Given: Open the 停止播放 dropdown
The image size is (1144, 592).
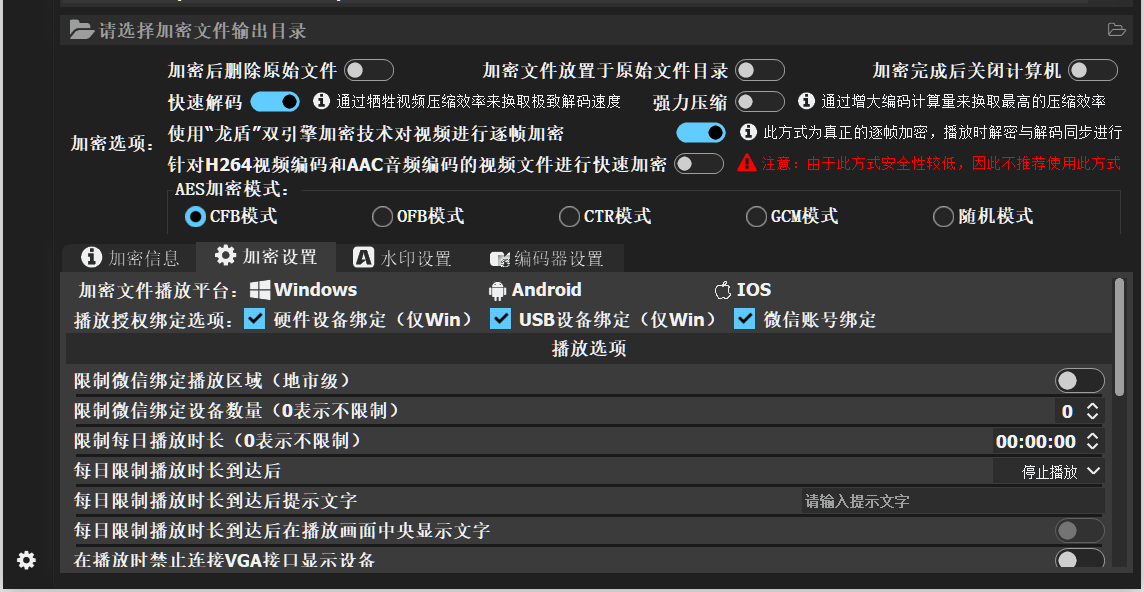Looking at the screenshot, I should pyautogui.click(x=1048, y=472).
